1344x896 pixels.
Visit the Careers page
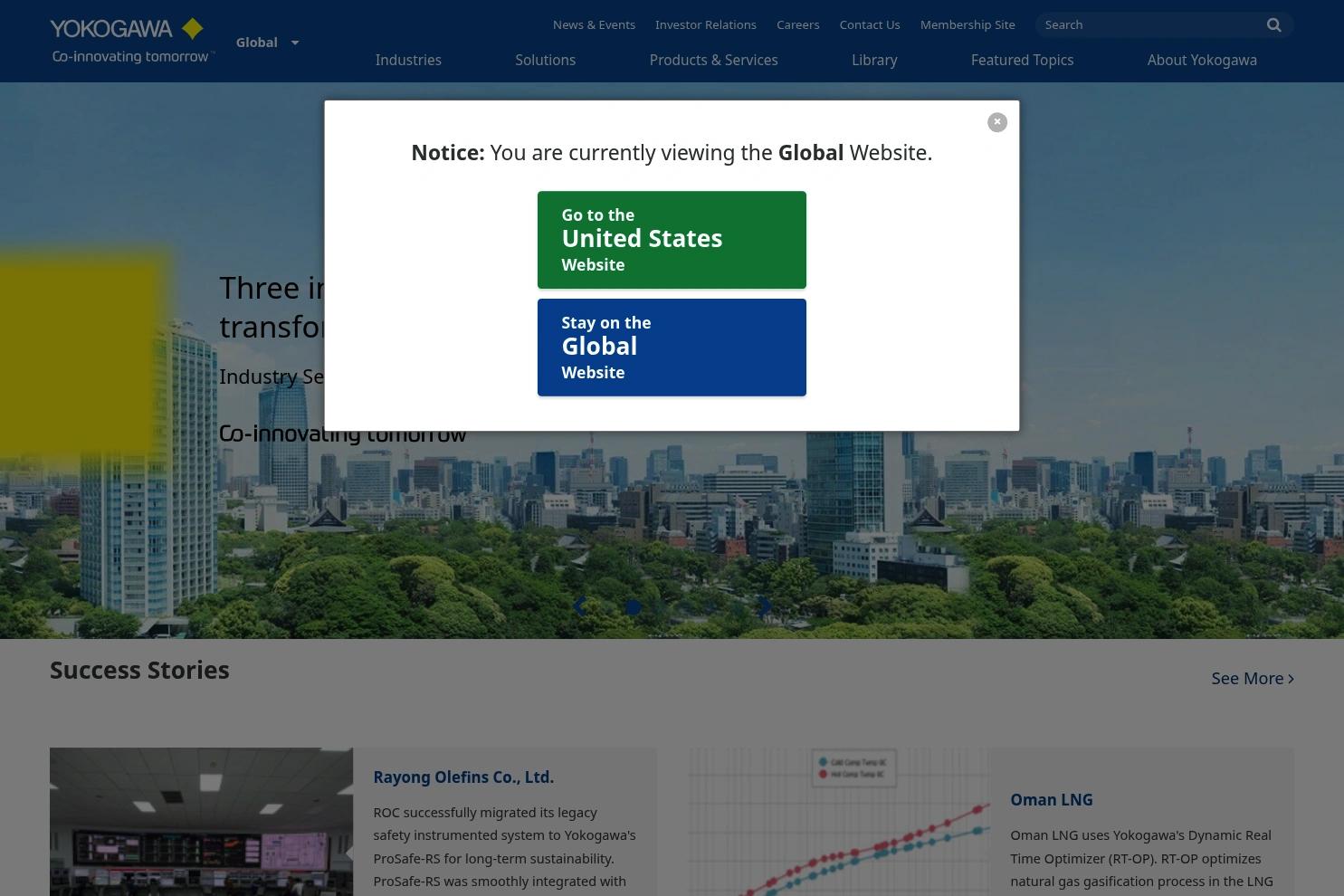(x=798, y=24)
